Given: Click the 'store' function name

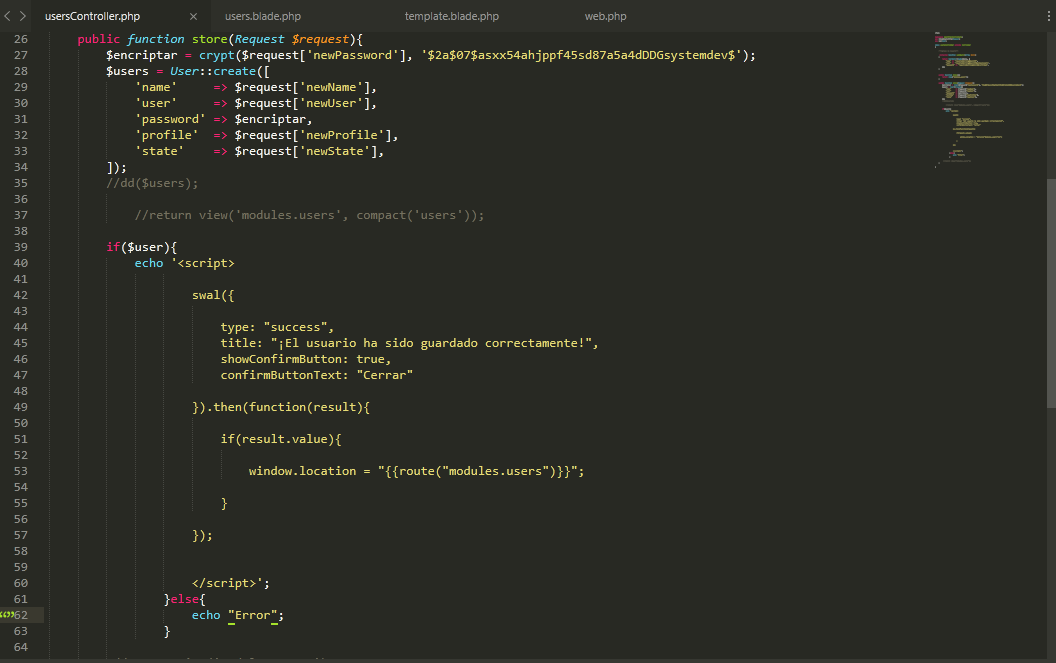Looking at the screenshot, I should pos(210,39).
